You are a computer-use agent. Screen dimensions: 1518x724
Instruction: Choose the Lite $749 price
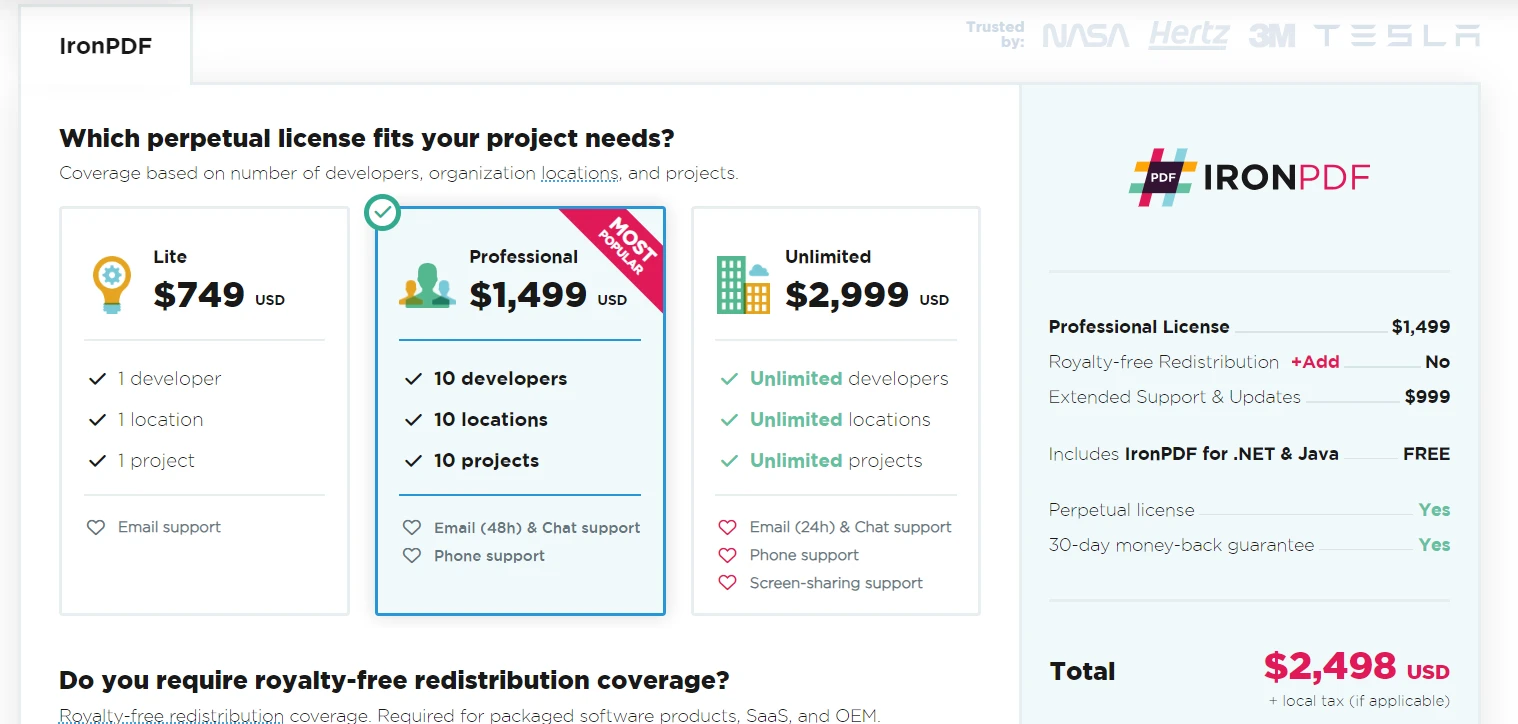[x=199, y=295]
